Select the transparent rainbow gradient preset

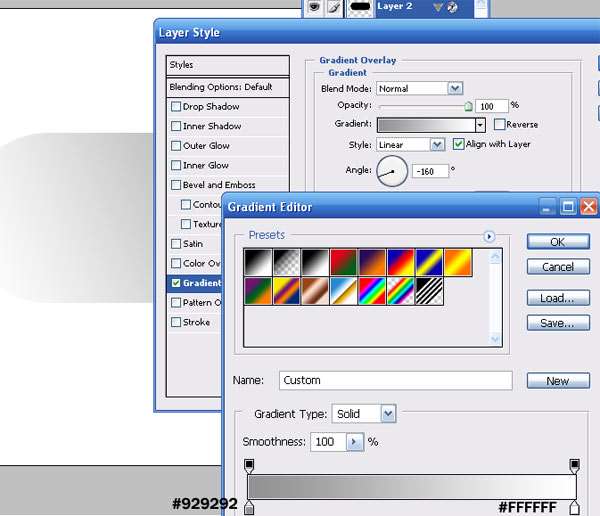(400, 291)
